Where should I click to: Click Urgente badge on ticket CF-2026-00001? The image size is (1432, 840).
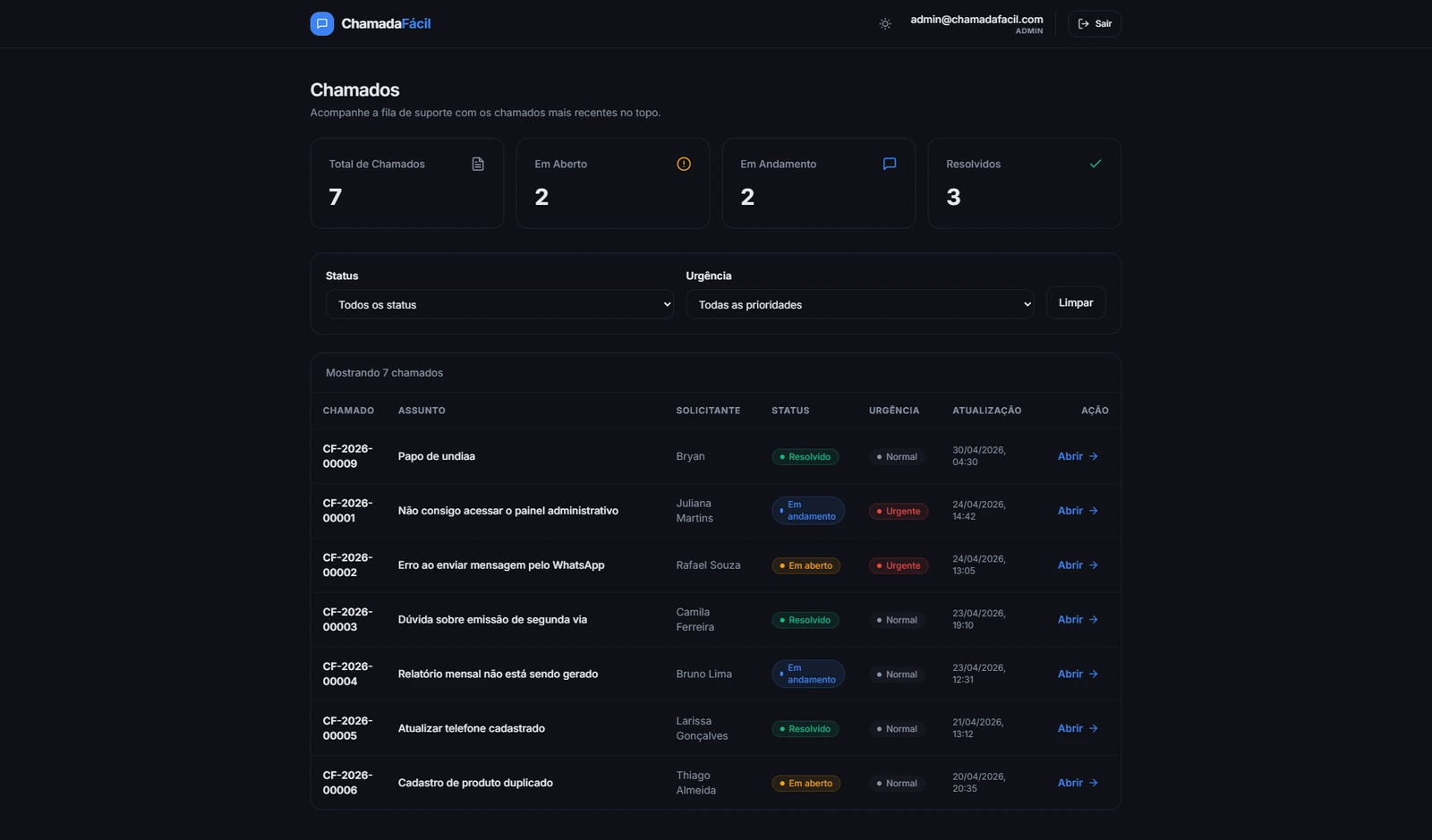click(x=899, y=511)
